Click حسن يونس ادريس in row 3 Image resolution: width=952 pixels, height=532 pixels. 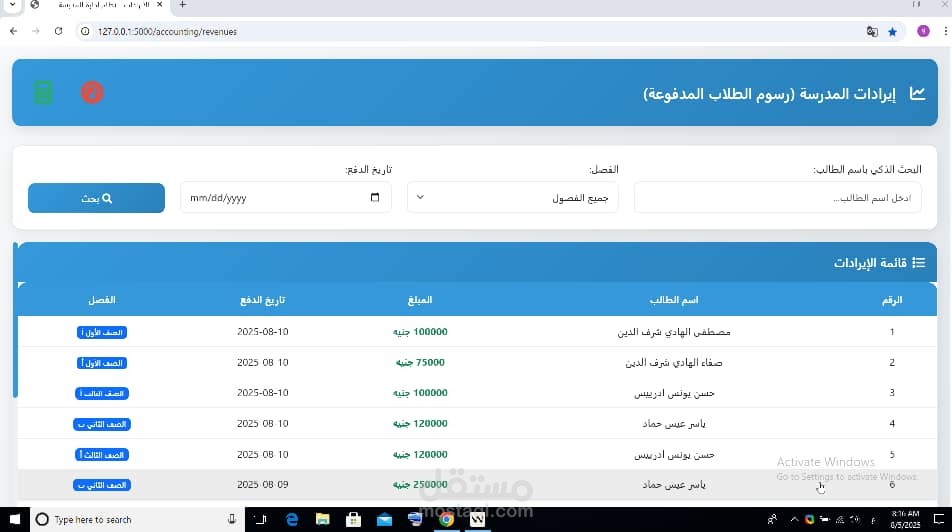coord(674,394)
